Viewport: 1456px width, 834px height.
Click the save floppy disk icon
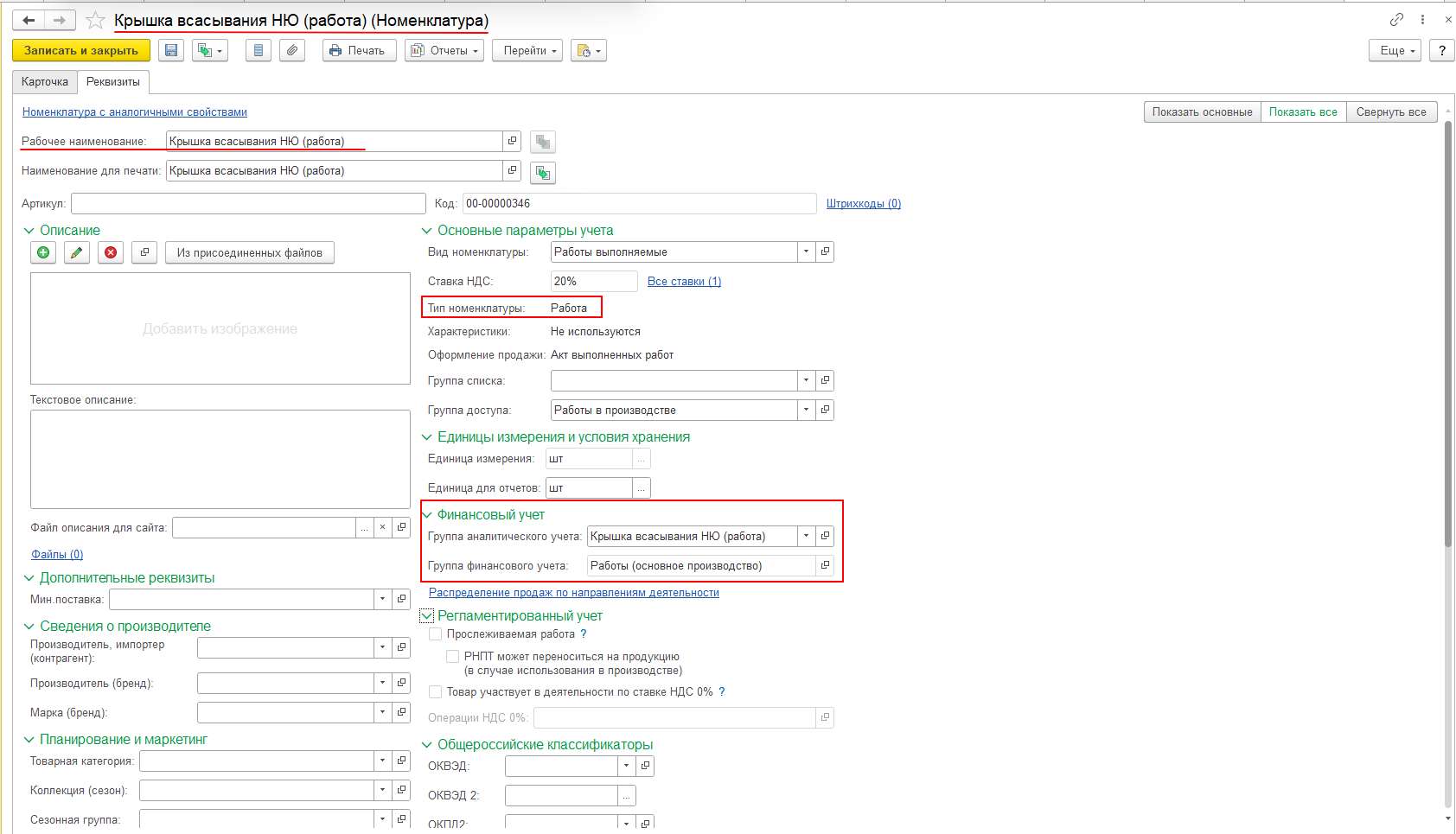click(171, 51)
